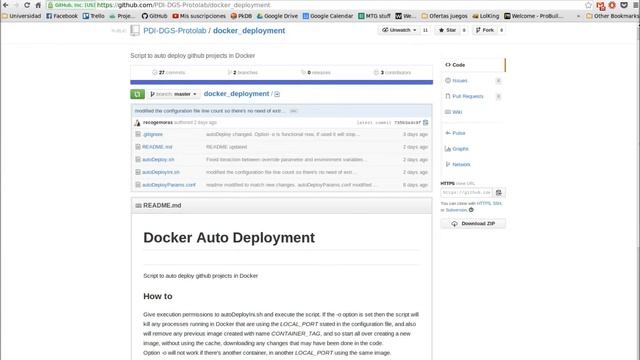Open the branch: master dropdown
640x360 pixels.
click(174, 94)
